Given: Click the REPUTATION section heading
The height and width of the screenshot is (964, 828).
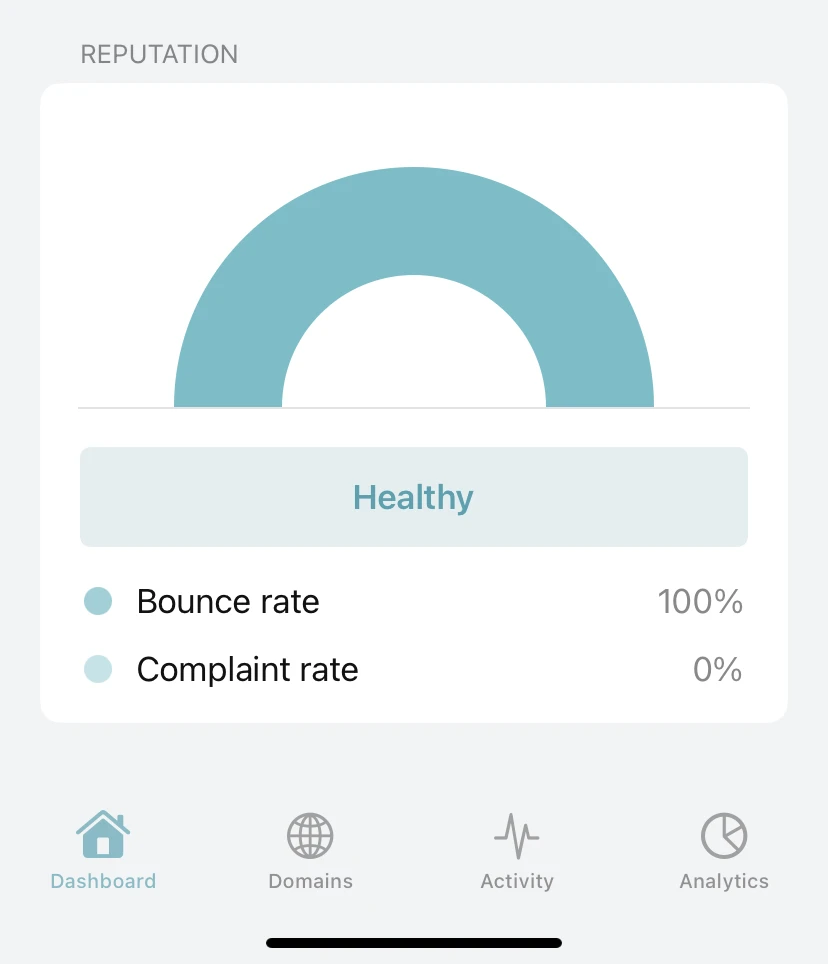Looking at the screenshot, I should pyautogui.click(x=159, y=54).
